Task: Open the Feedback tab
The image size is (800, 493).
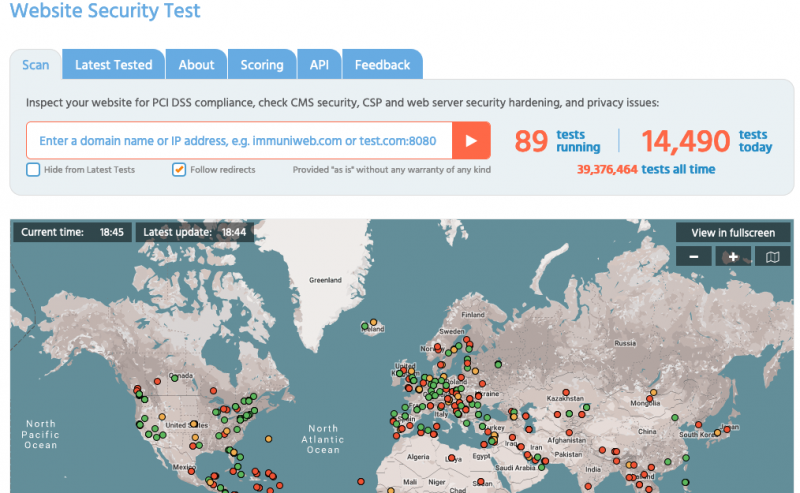Action: click(382, 65)
